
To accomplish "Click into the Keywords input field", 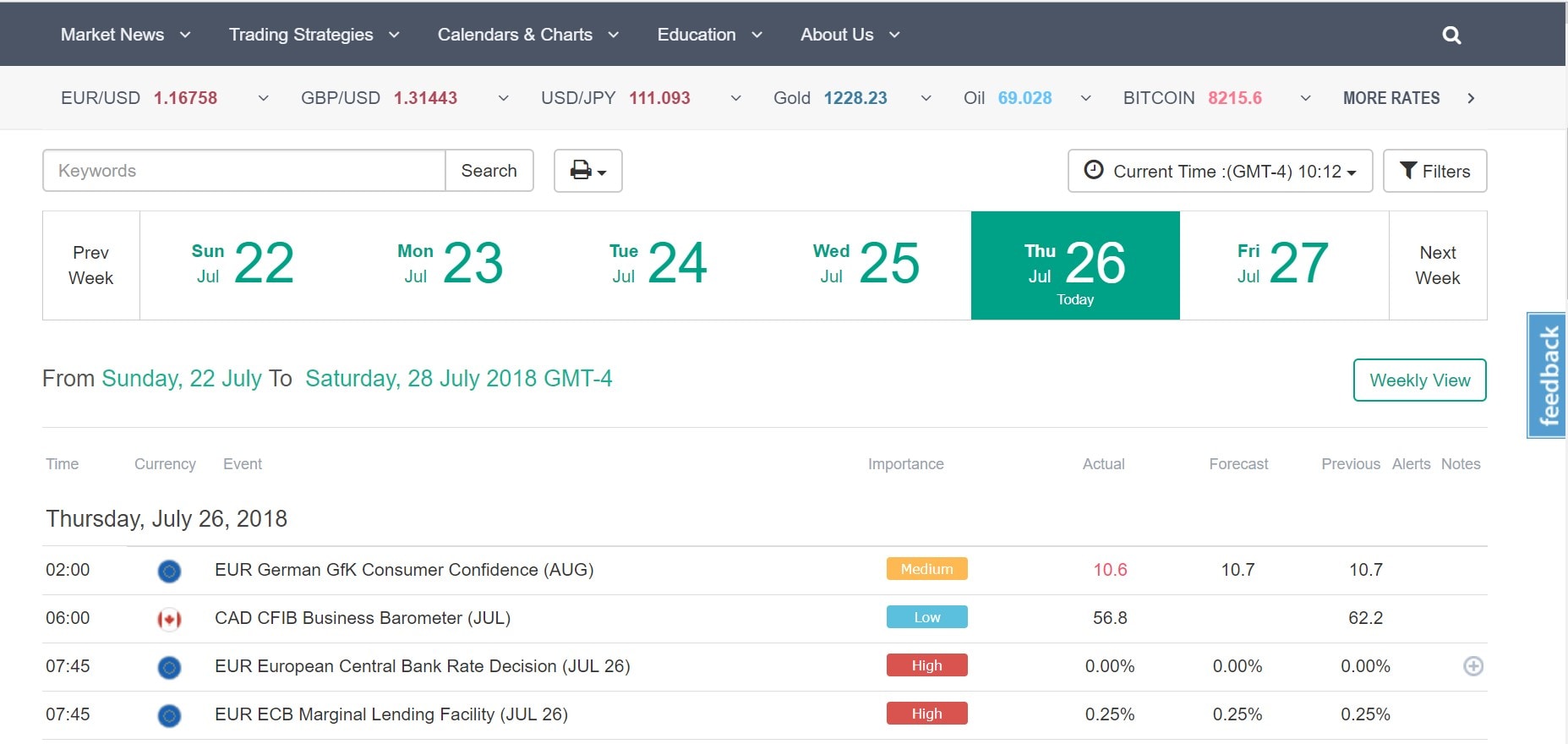I will coord(243,171).
